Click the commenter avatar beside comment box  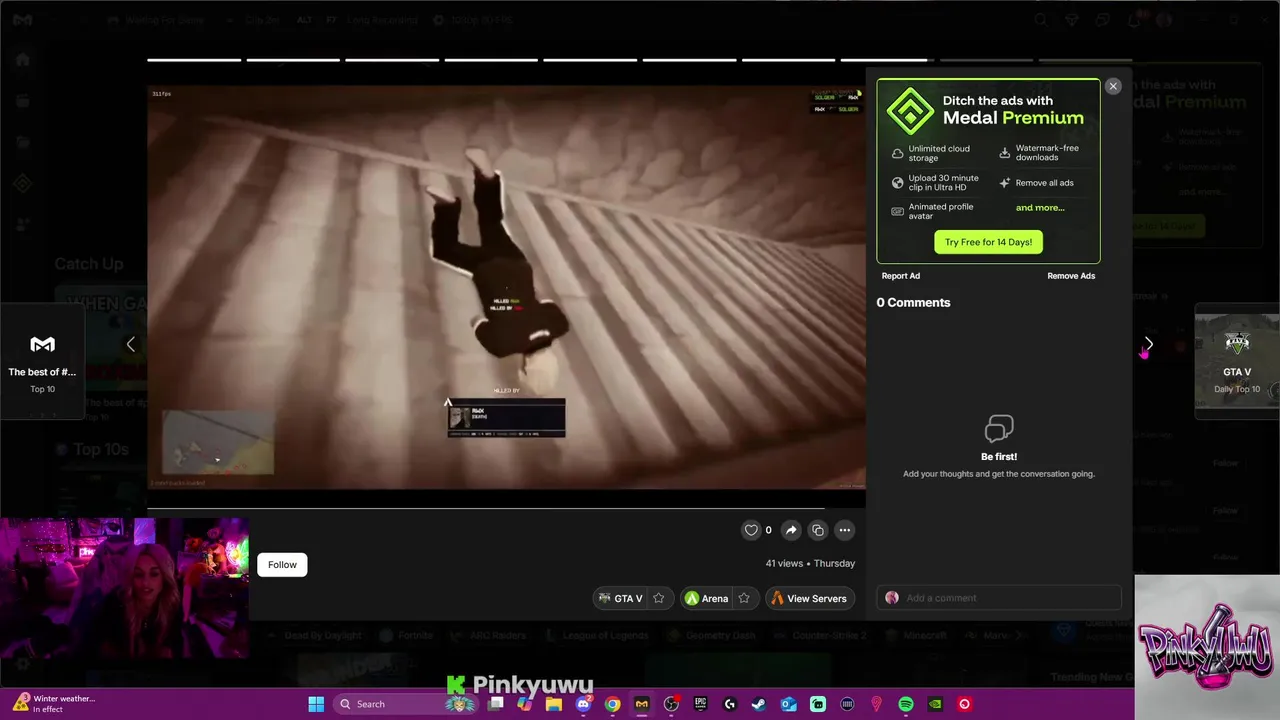tap(892, 598)
